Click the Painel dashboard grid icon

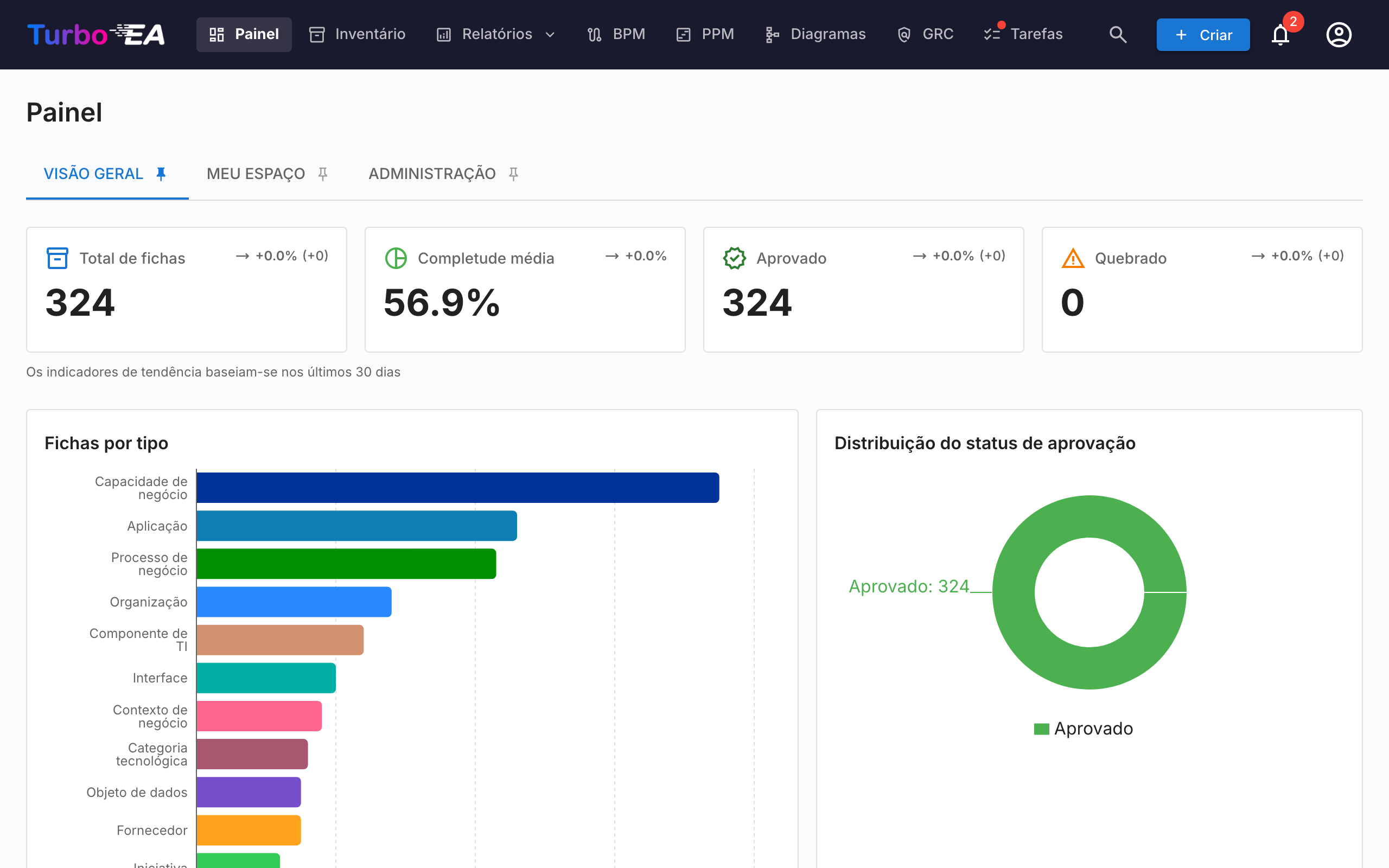pos(216,34)
